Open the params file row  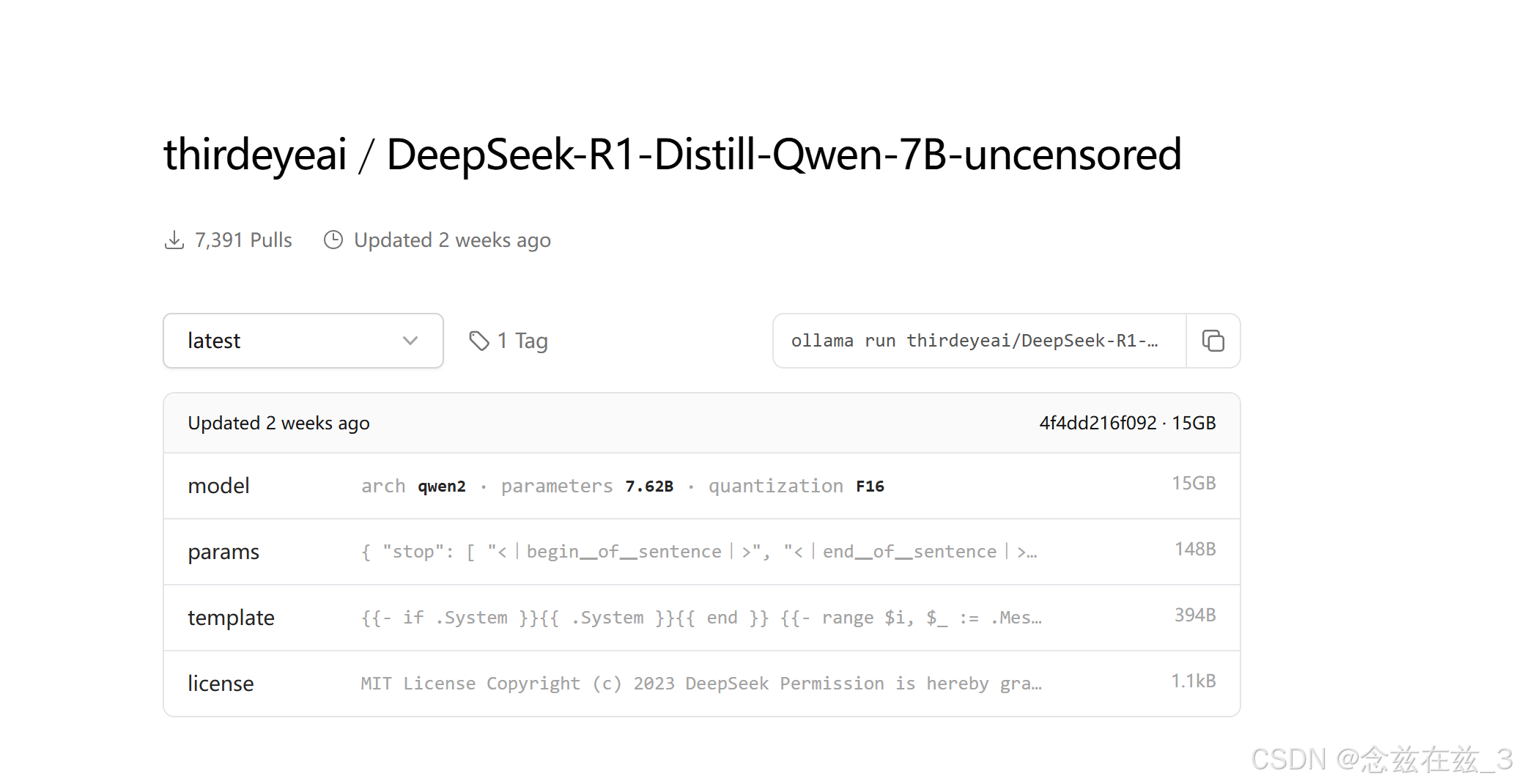click(x=702, y=552)
